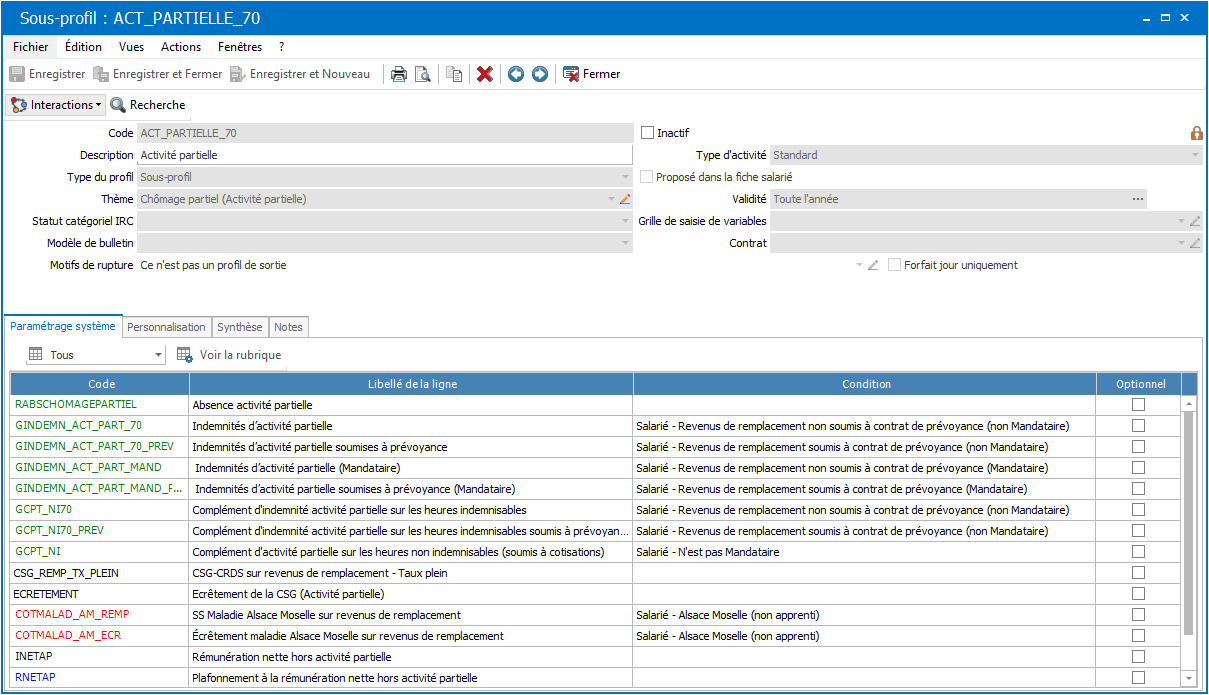Check Optionnel for GCPT_NI70 row
Viewport: 1209px width, 695px height.
coord(1138,510)
